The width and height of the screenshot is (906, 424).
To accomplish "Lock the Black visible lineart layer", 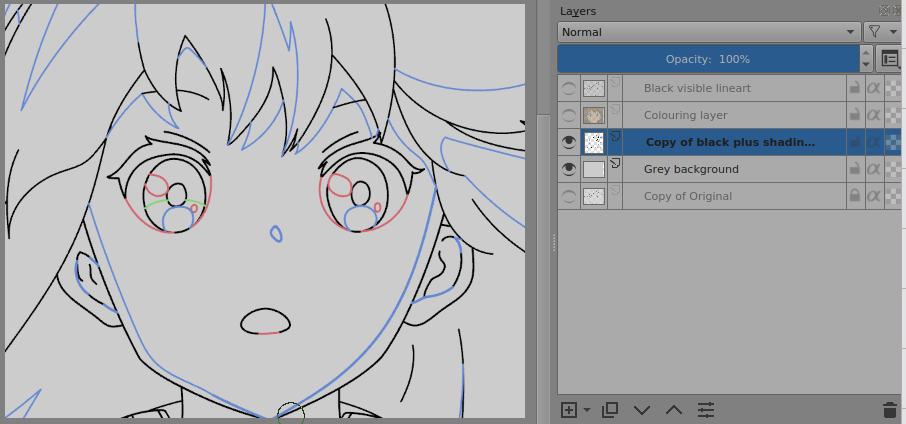I will (x=855, y=88).
